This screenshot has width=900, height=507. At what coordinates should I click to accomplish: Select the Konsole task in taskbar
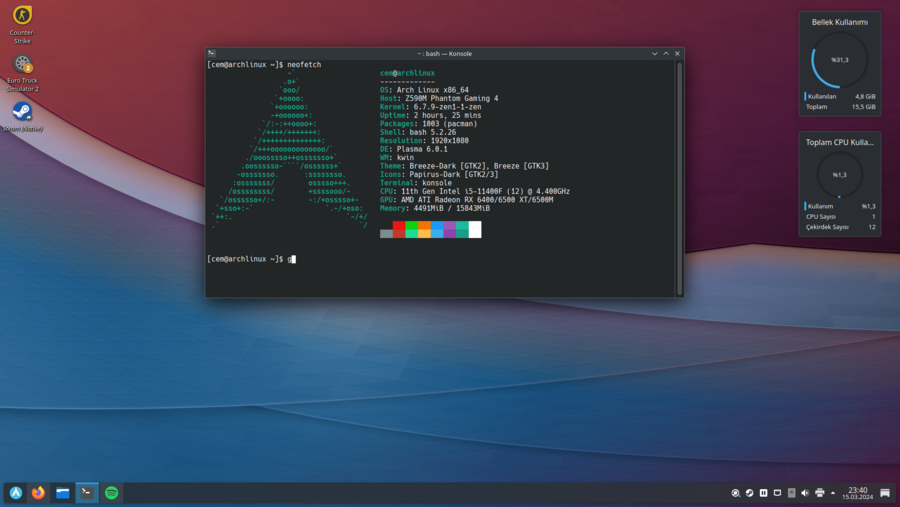pyautogui.click(x=87, y=493)
